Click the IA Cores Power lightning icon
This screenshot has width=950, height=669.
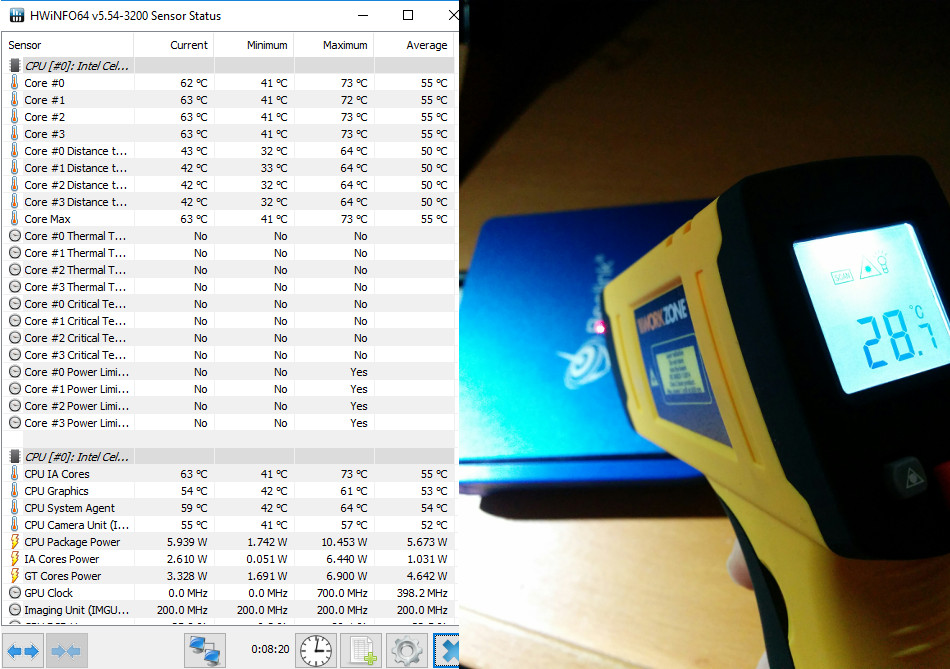(15, 559)
